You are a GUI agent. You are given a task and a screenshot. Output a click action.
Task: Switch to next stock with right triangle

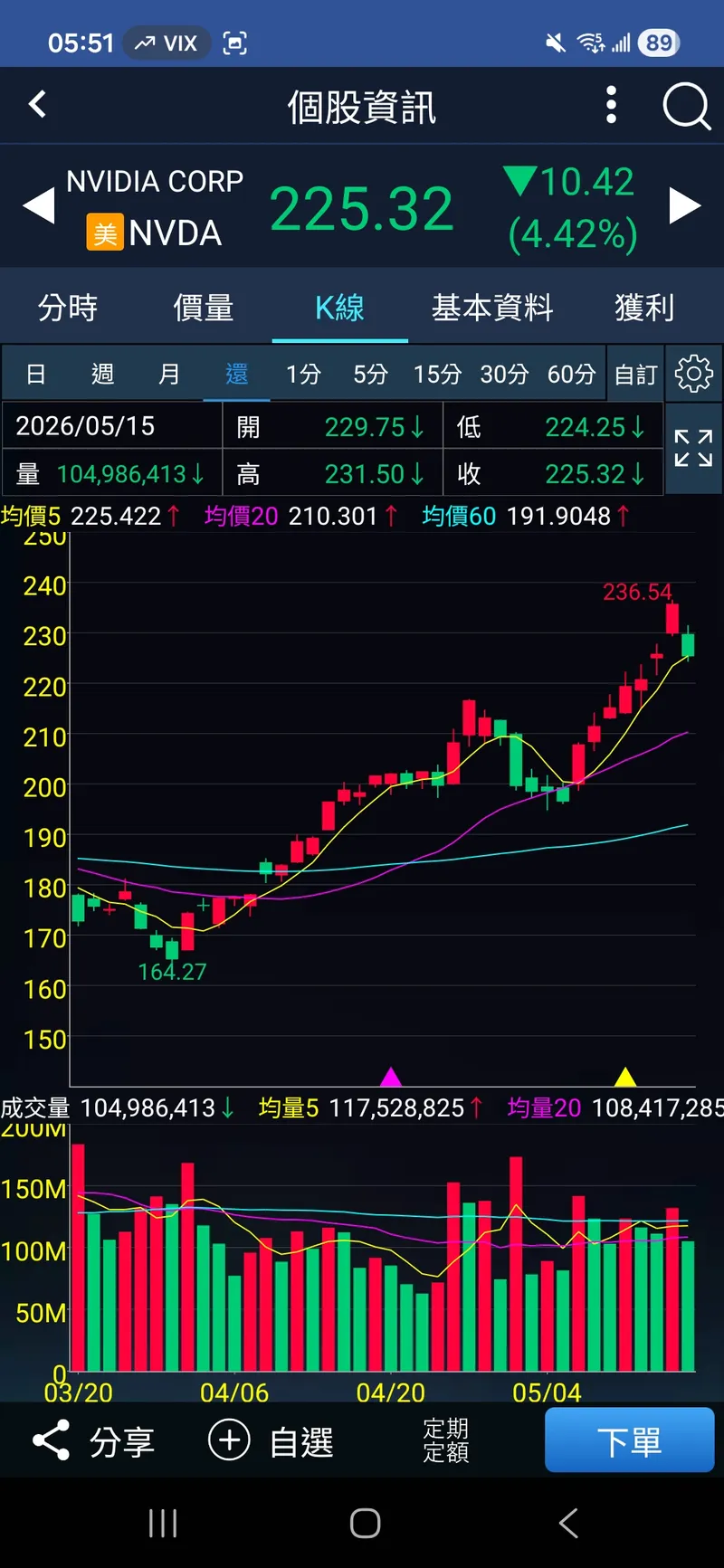[x=685, y=206]
